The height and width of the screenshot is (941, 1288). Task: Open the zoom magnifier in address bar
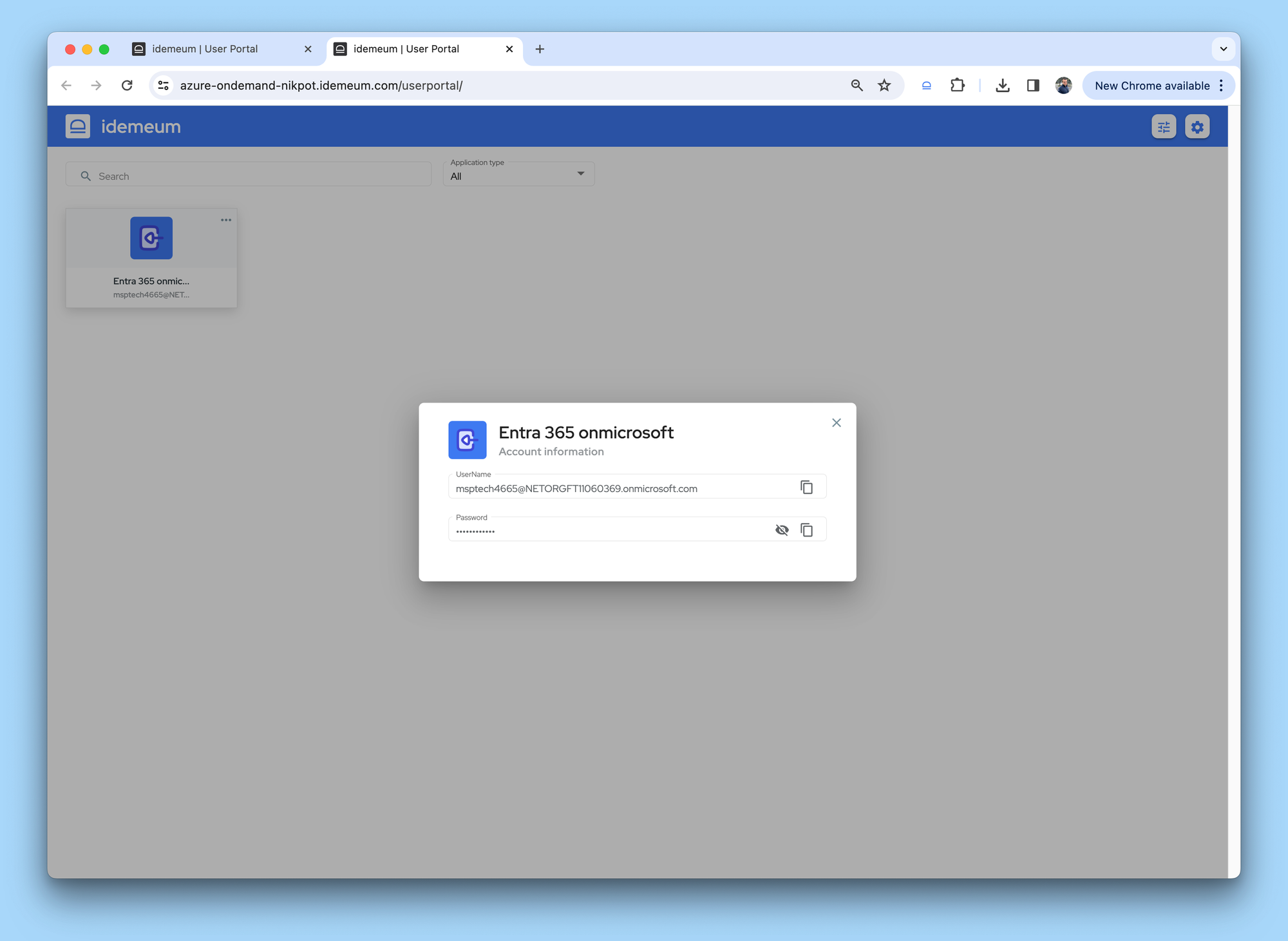[857, 85]
